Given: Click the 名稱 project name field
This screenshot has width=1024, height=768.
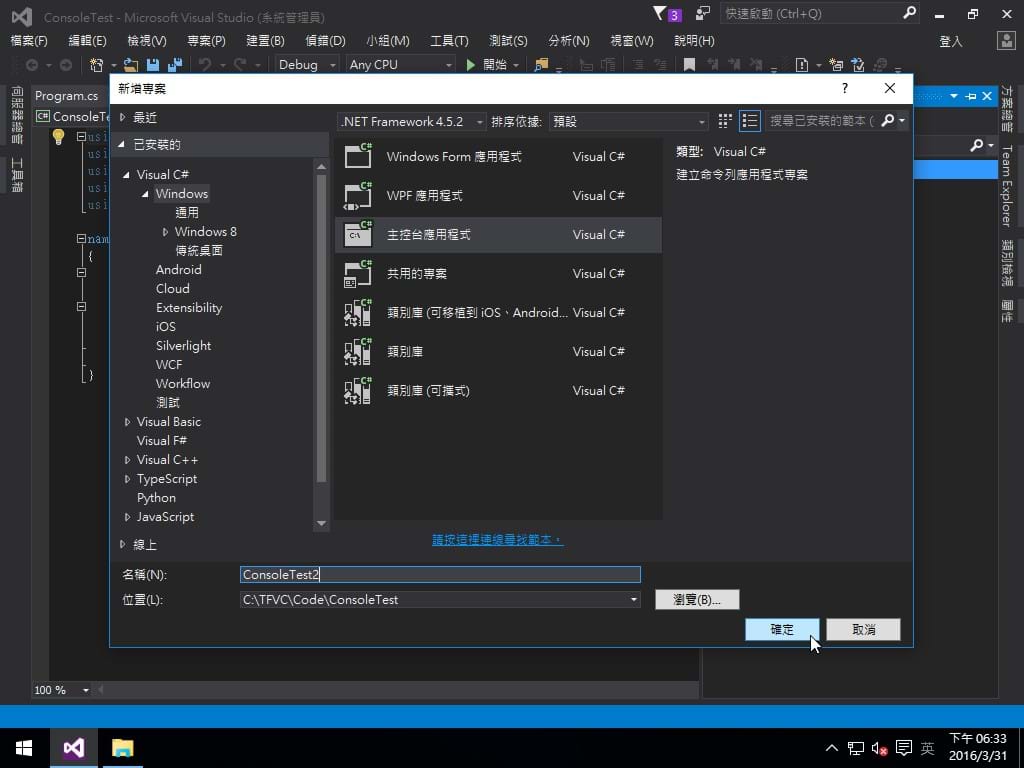Looking at the screenshot, I should click(440, 575).
